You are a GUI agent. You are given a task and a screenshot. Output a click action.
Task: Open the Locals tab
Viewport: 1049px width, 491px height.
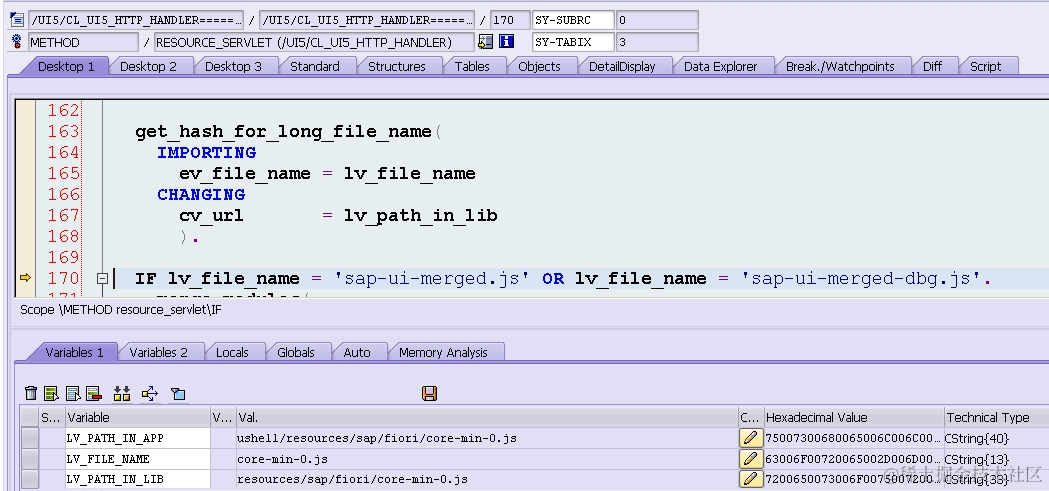[232, 353]
